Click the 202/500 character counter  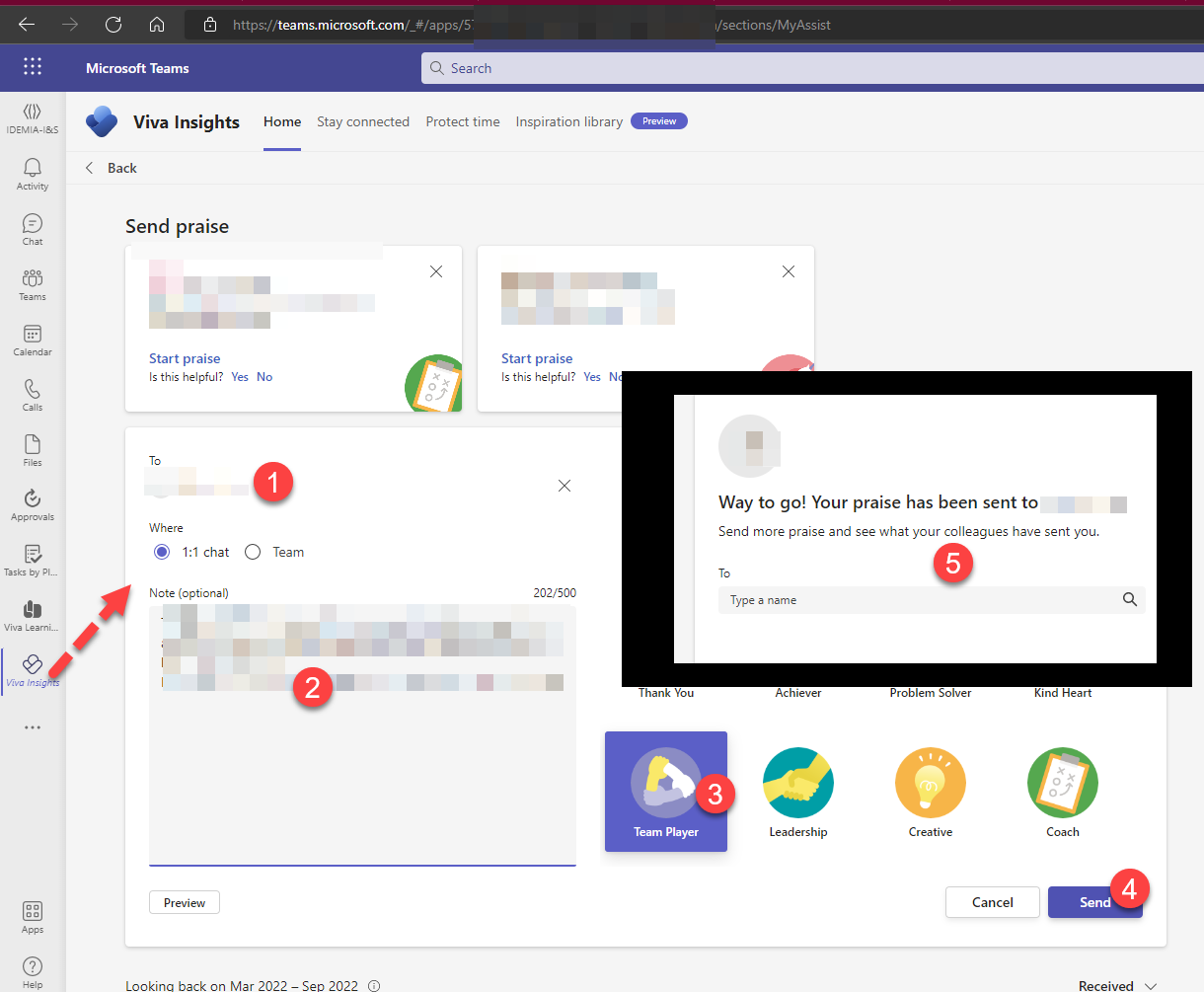[x=555, y=593]
